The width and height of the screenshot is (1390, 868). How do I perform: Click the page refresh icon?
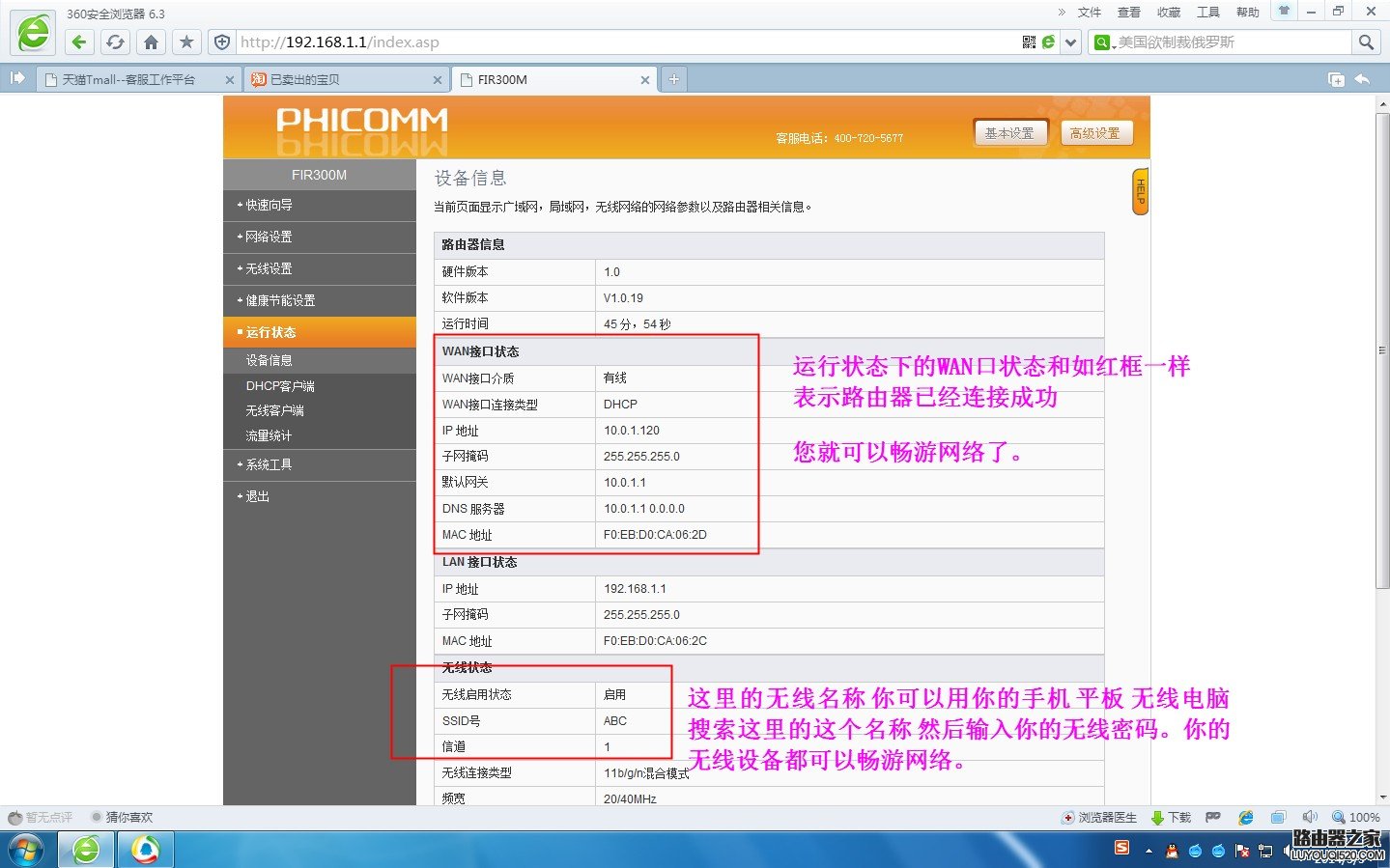pos(115,42)
